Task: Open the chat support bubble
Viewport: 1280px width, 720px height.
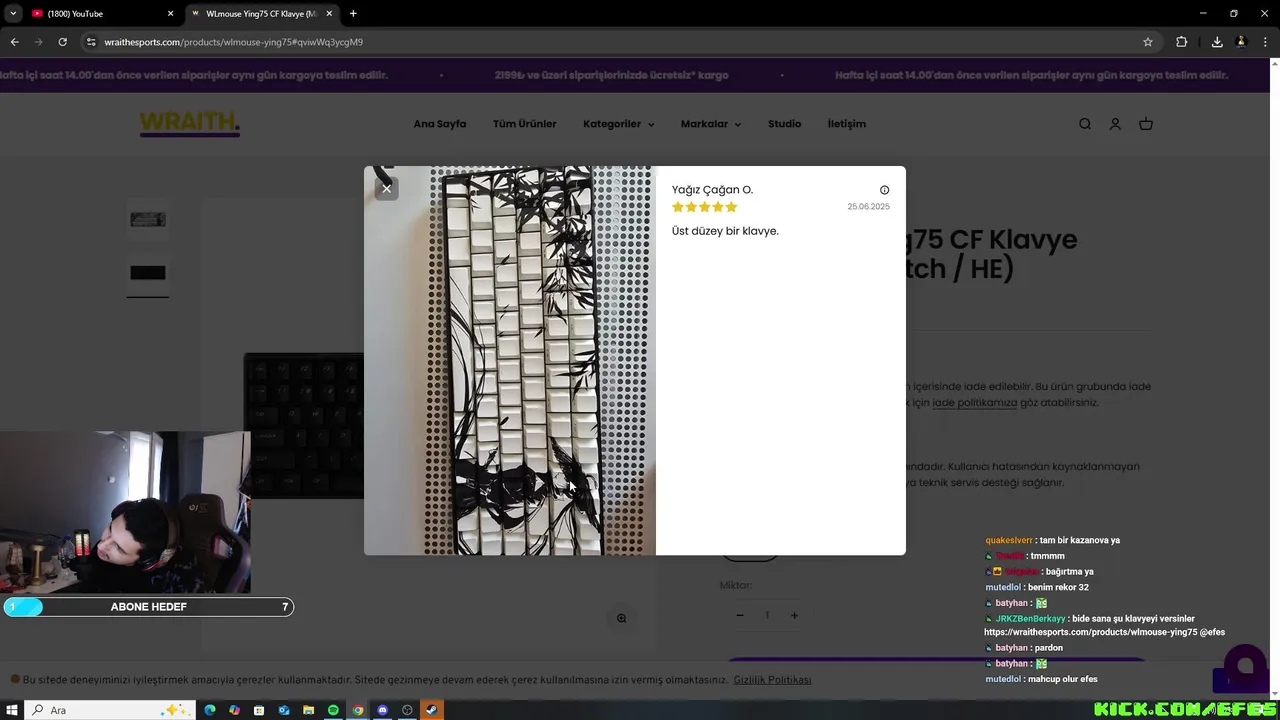Action: [1245, 666]
